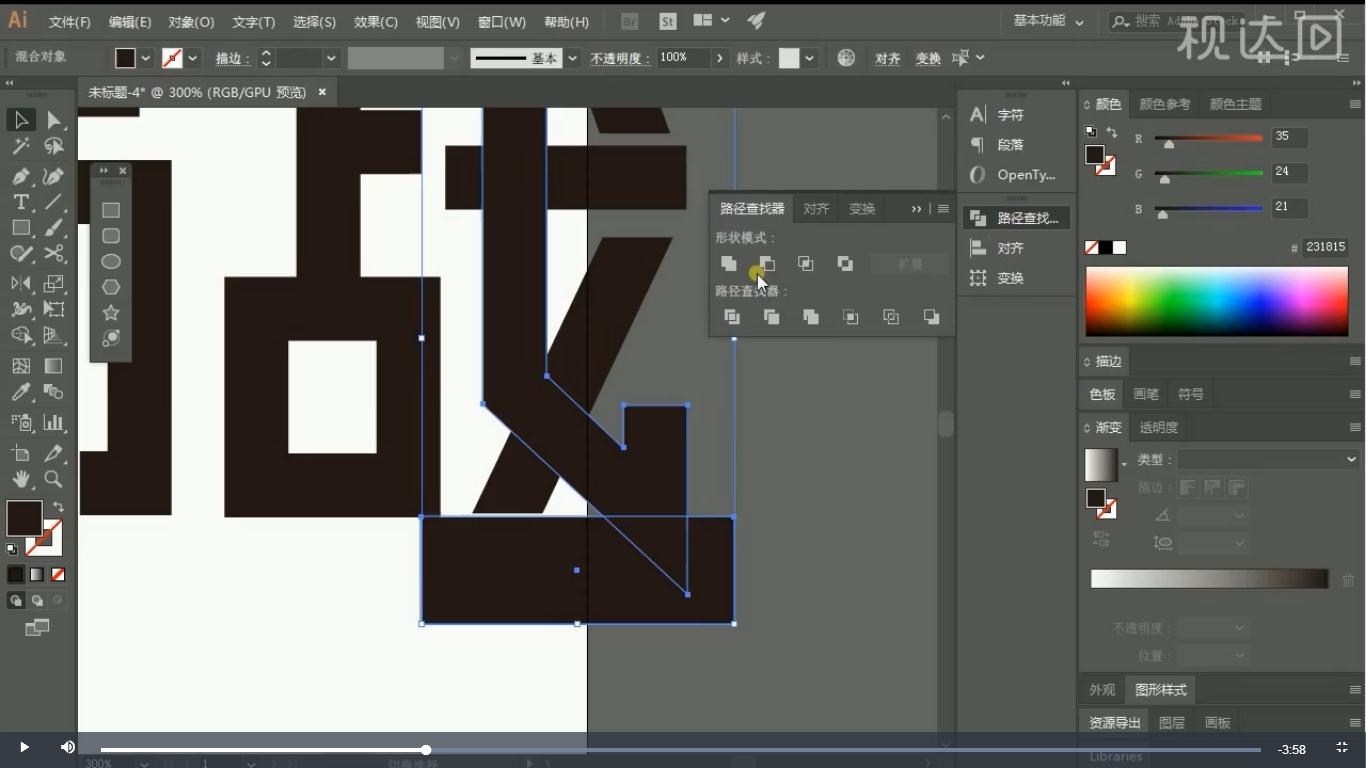
Task: Apply Minus Front in the Pathfinder panel
Action: [766, 263]
